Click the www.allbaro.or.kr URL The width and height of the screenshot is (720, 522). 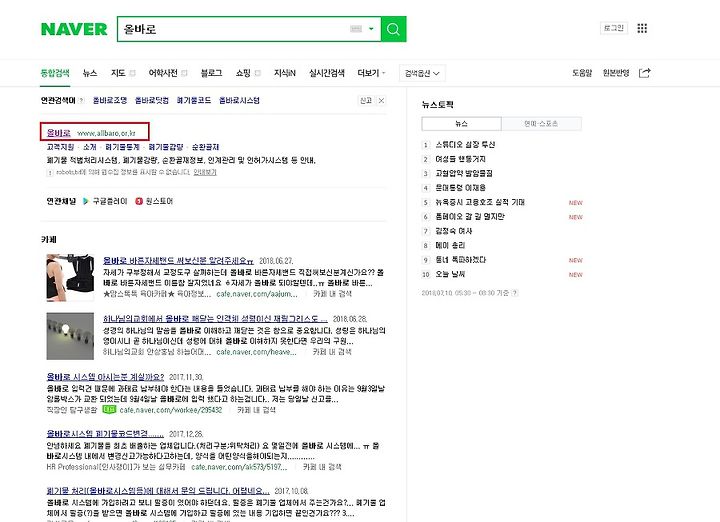(x=106, y=133)
